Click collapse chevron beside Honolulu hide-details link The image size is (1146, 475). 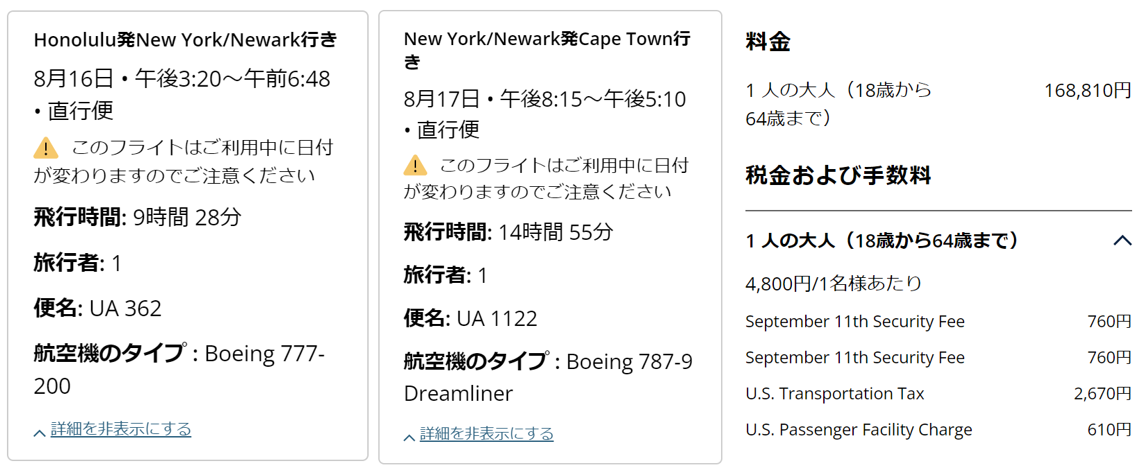point(40,433)
